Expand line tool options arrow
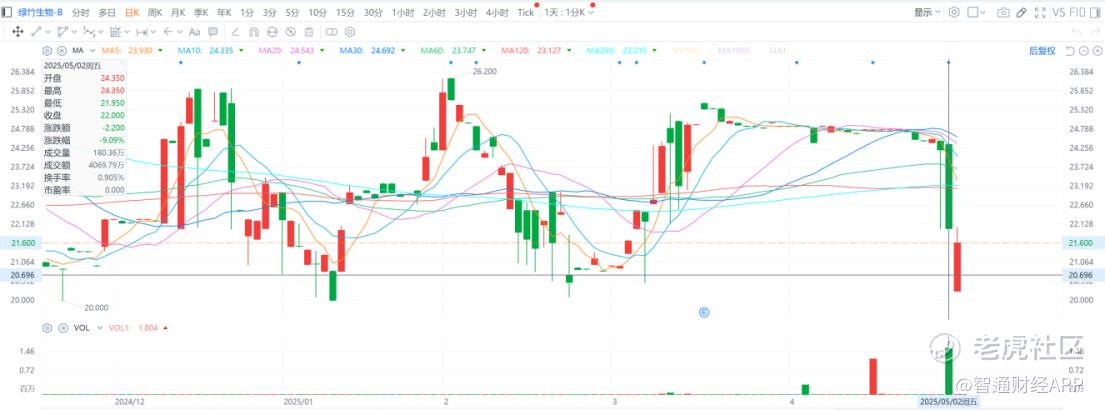The image size is (1105, 411). coord(48,32)
